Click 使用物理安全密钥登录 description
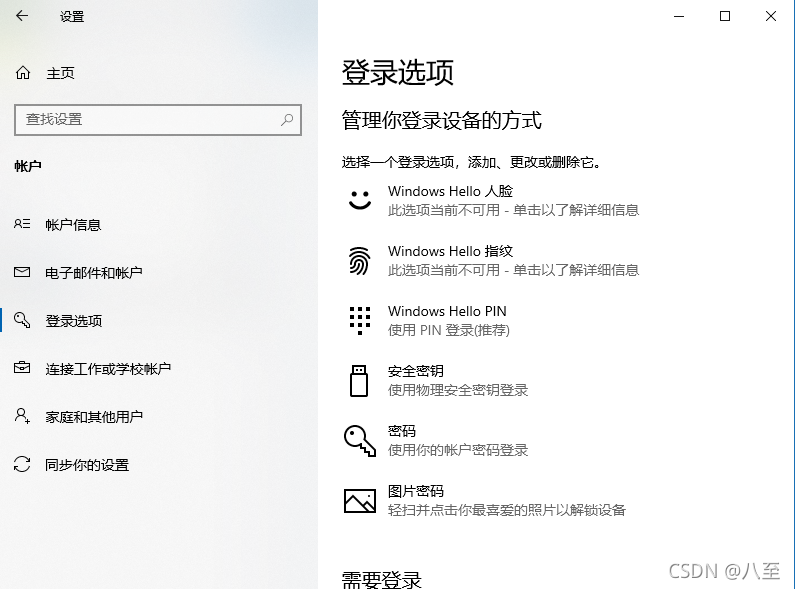 [x=458, y=390]
